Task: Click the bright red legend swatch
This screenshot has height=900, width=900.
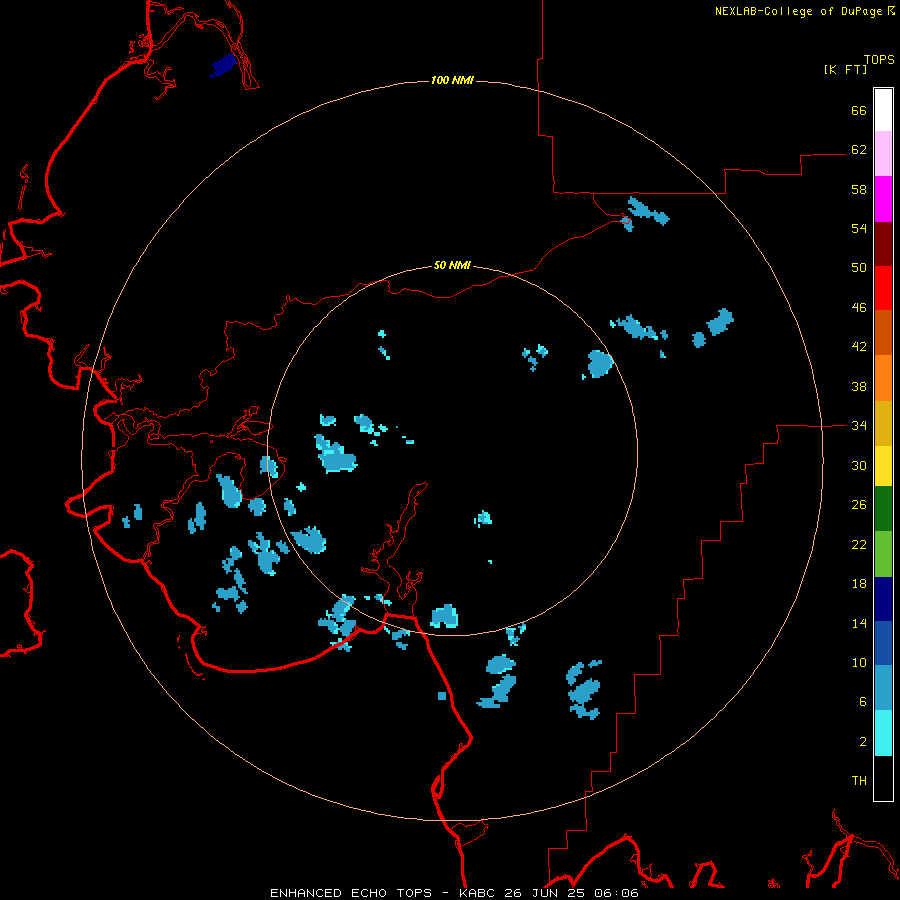Action: coord(883,288)
